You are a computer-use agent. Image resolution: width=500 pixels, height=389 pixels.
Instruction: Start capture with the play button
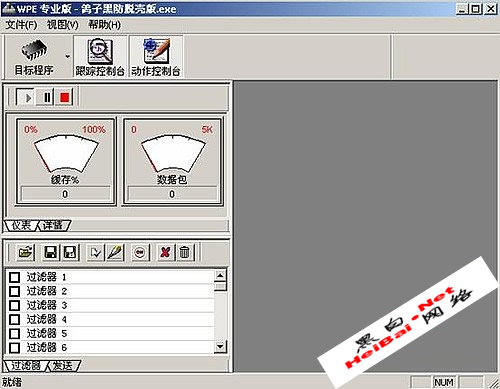click(x=25, y=97)
